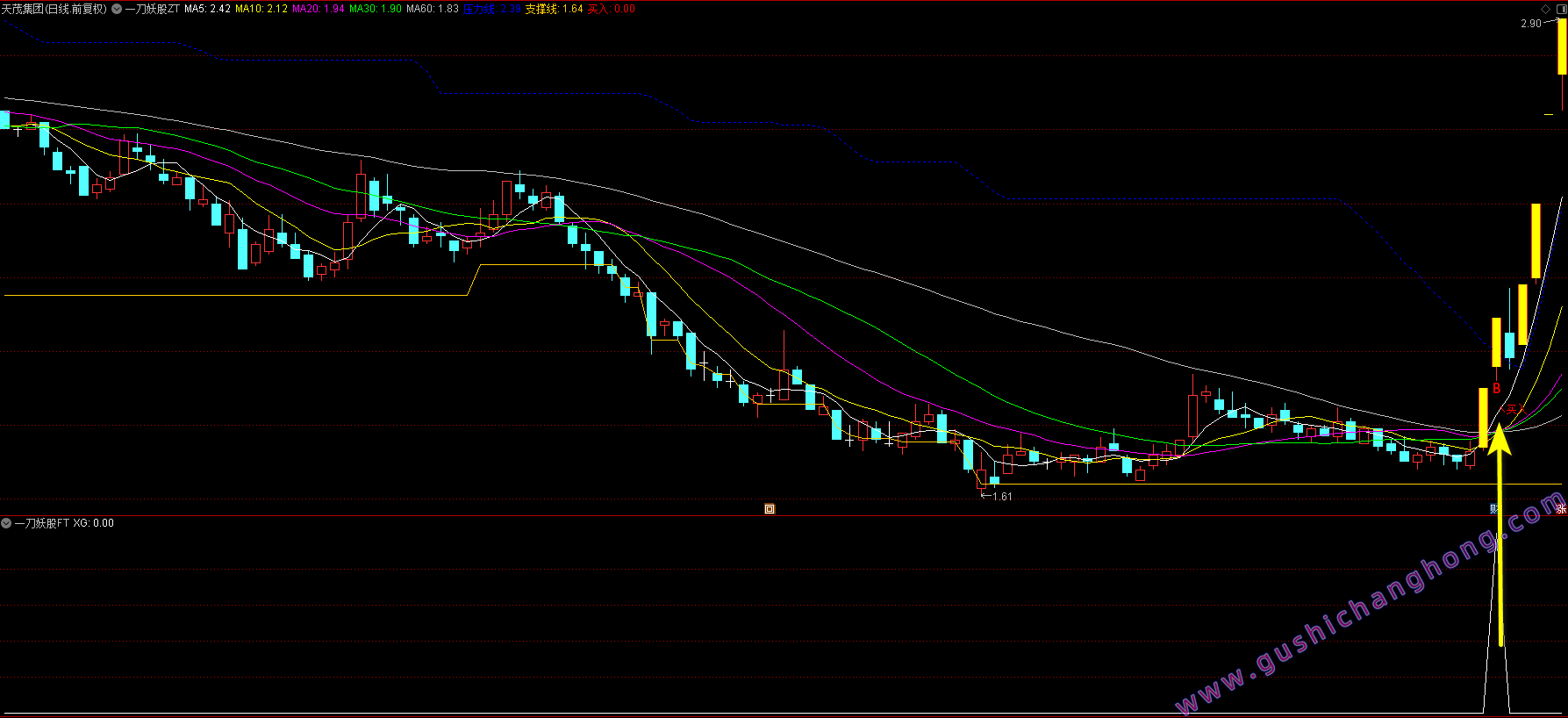Click the 2.90 high price label
The image size is (1568, 718).
1531,24
